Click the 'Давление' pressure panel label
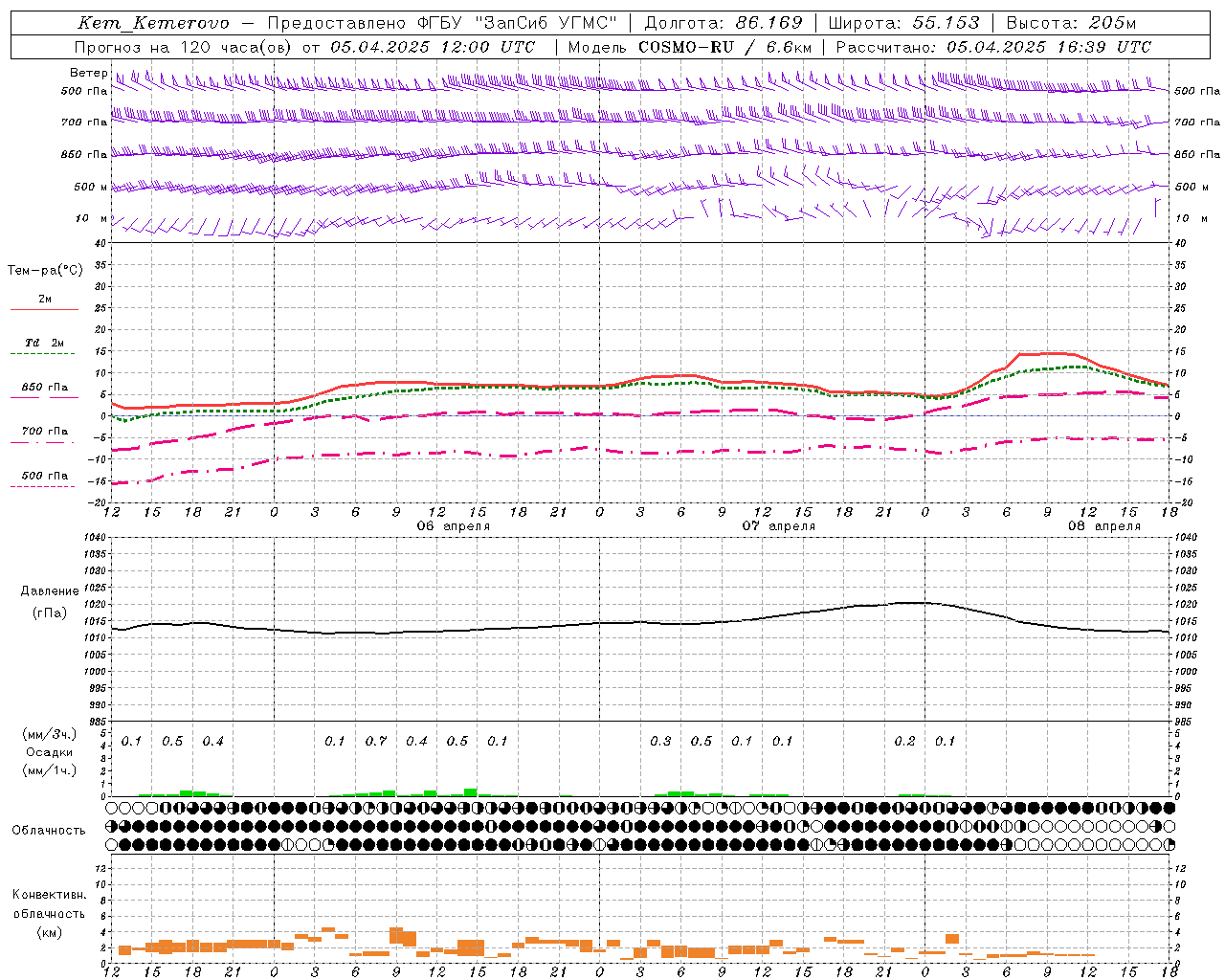Image resolution: width=1225 pixels, height=980 pixels. [x=50, y=590]
